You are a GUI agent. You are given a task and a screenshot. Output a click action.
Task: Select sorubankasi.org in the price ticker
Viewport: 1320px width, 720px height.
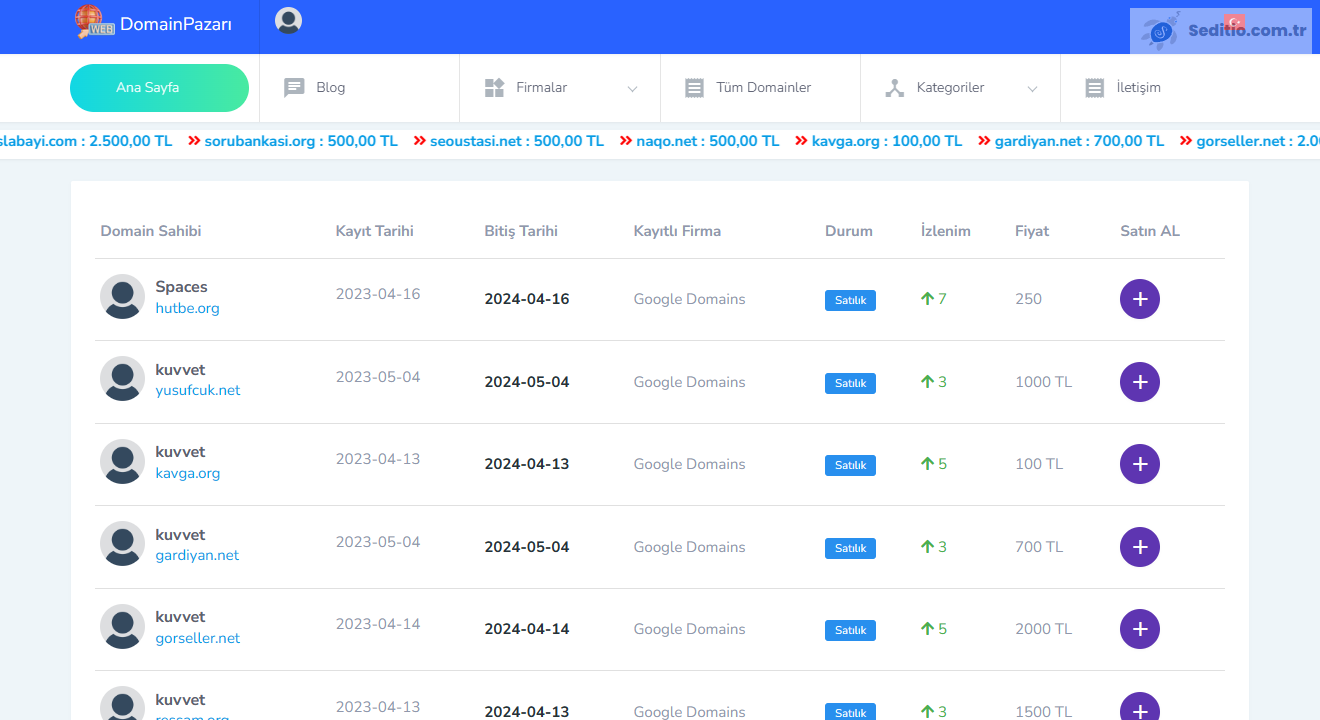pyautogui.click(x=261, y=141)
